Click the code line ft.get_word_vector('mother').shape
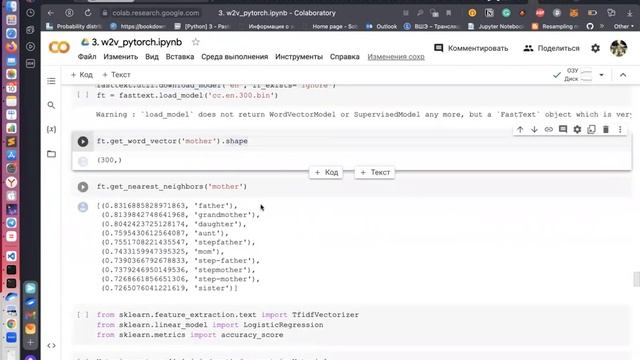The width and height of the screenshot is (640, 360). pos(172,141)
